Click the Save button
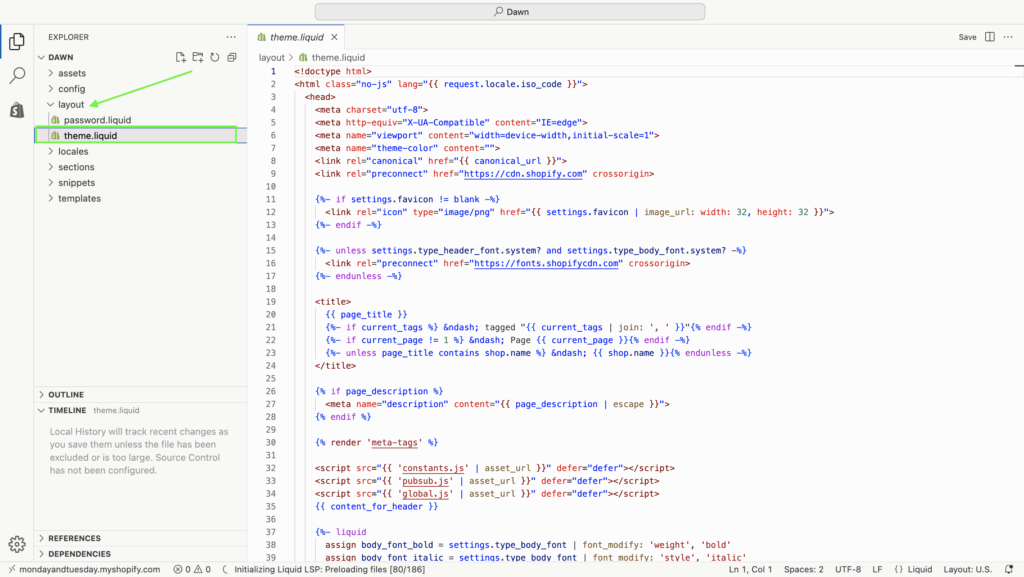 click(x=967, y=37)
